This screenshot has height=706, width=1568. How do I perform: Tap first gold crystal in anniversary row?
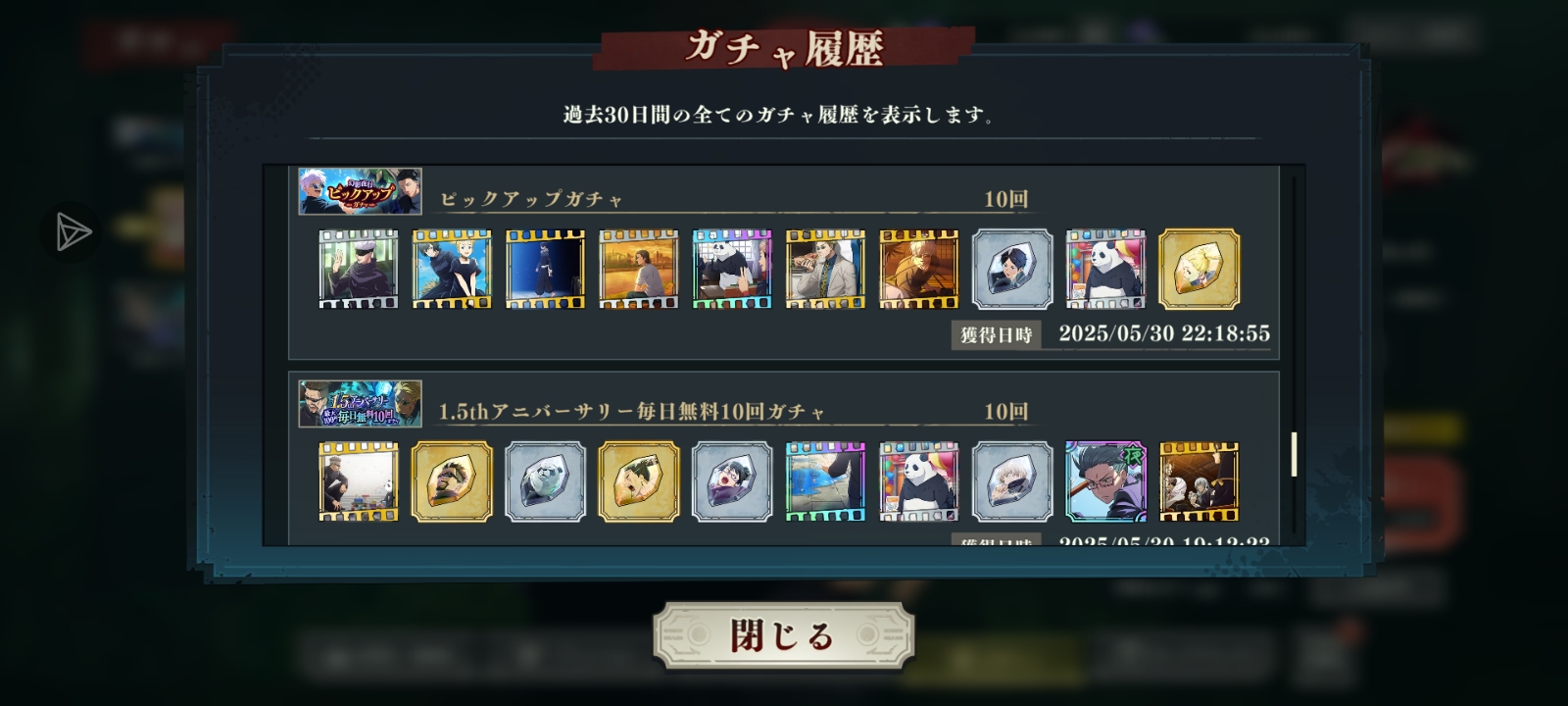452,481
